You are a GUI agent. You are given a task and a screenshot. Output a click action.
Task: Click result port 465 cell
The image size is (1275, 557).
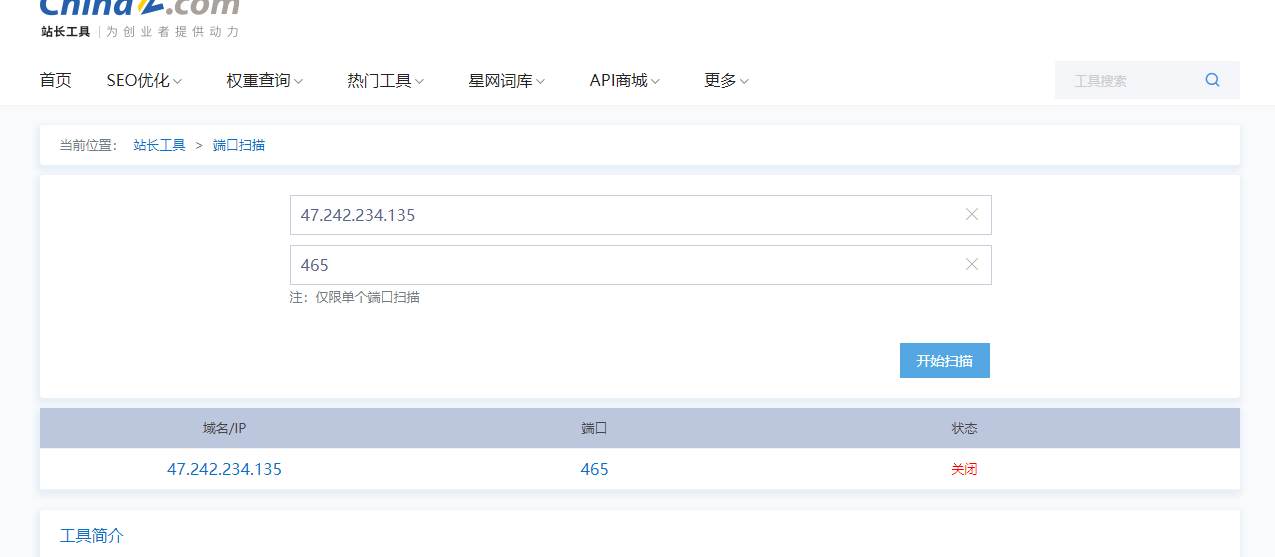594,469
